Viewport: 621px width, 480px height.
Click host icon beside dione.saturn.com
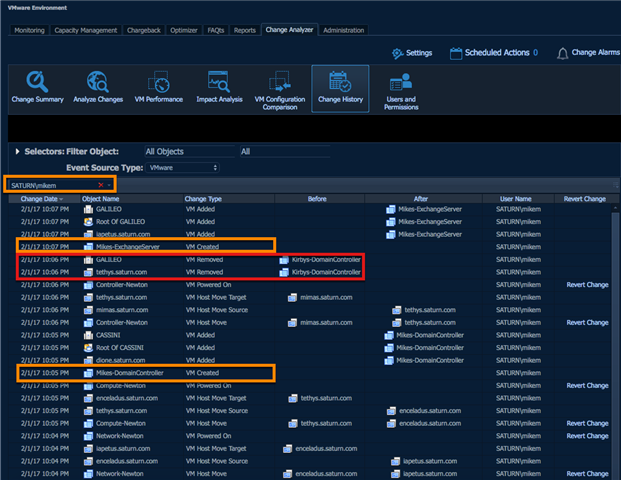[x=88, y=360]
